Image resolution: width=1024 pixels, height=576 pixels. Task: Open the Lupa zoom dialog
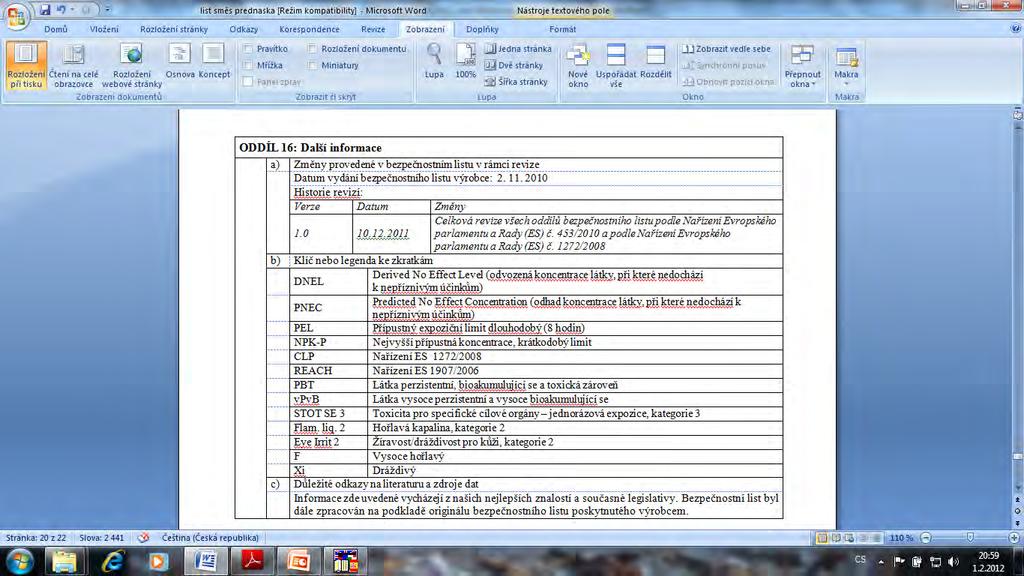point(434,62)
